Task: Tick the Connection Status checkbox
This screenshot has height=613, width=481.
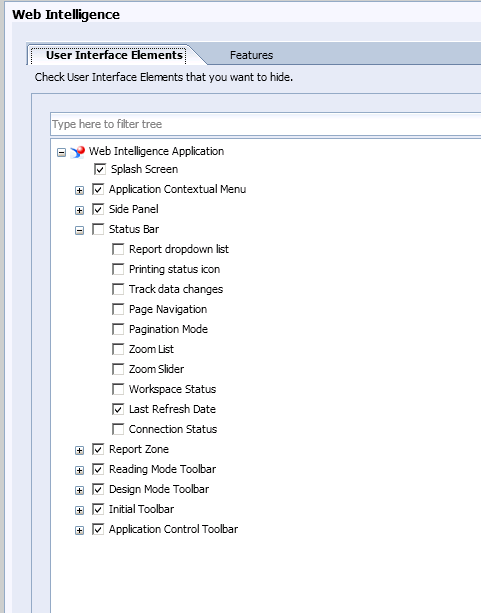Action: (118, 429)
